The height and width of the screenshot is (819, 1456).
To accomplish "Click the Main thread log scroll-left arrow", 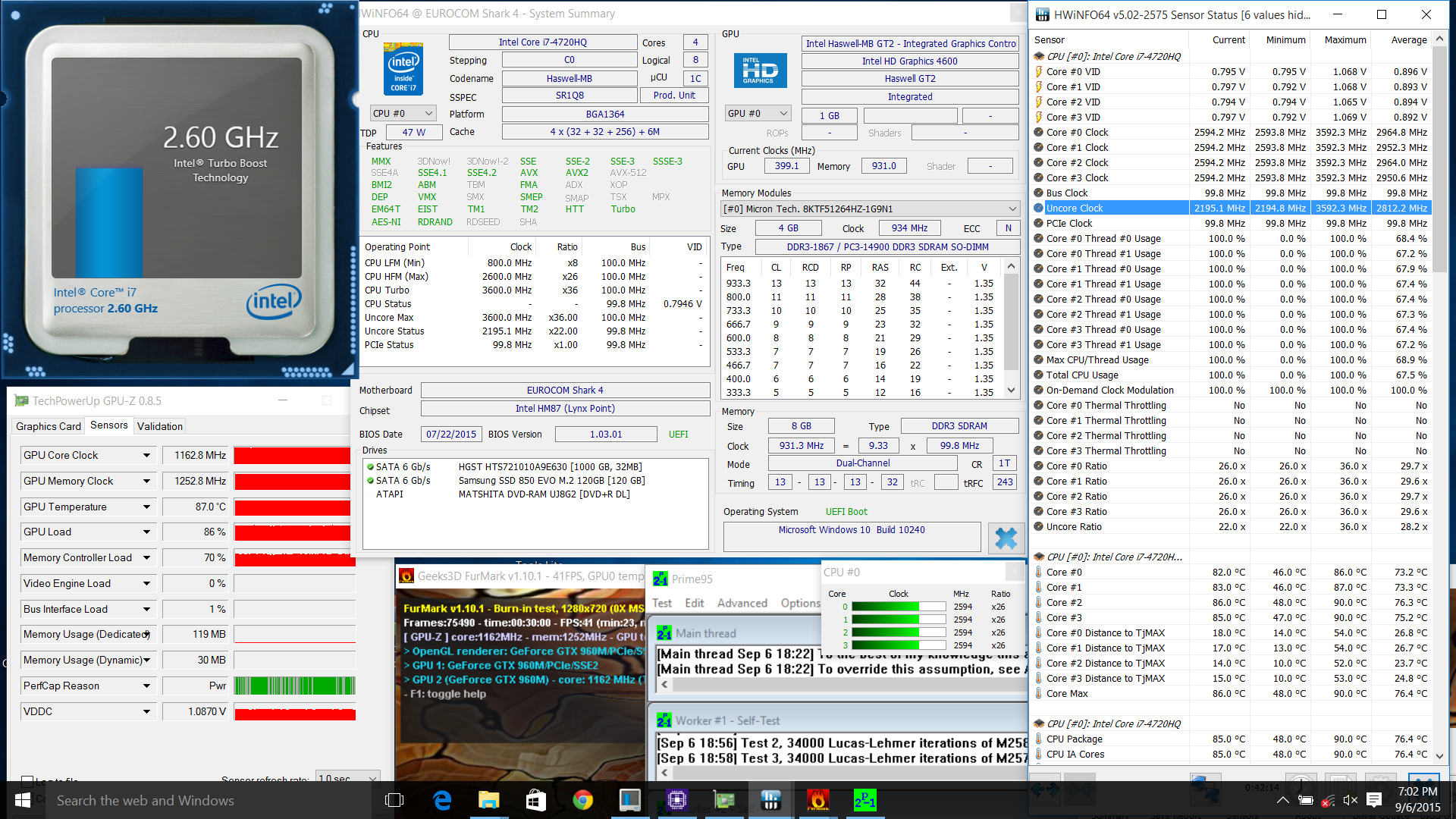I will pyautogui.click(x=665, y=685).
